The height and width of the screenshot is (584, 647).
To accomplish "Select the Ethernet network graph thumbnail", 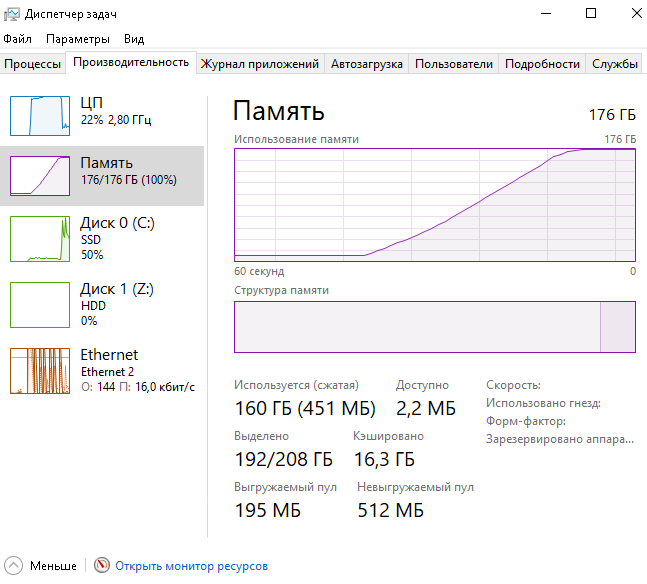I will [40, 370].
